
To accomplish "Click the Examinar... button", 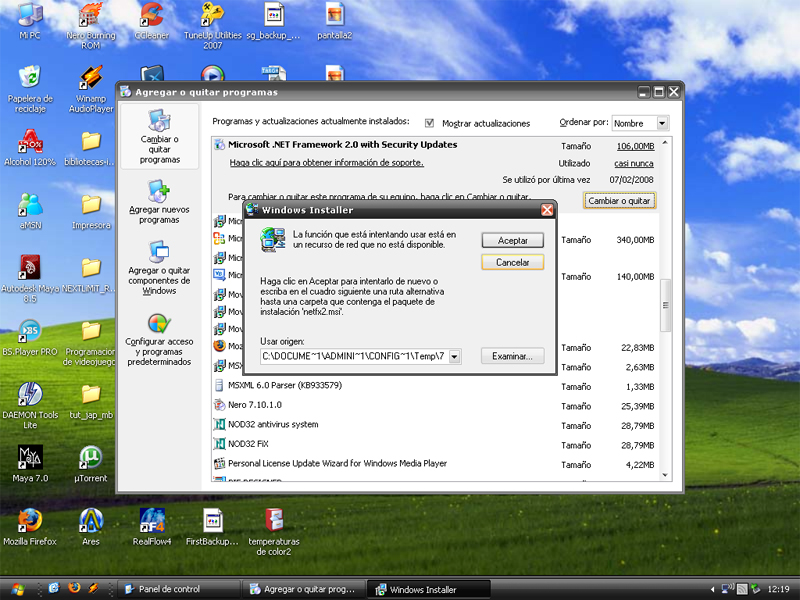I will (x=512, y=356).
